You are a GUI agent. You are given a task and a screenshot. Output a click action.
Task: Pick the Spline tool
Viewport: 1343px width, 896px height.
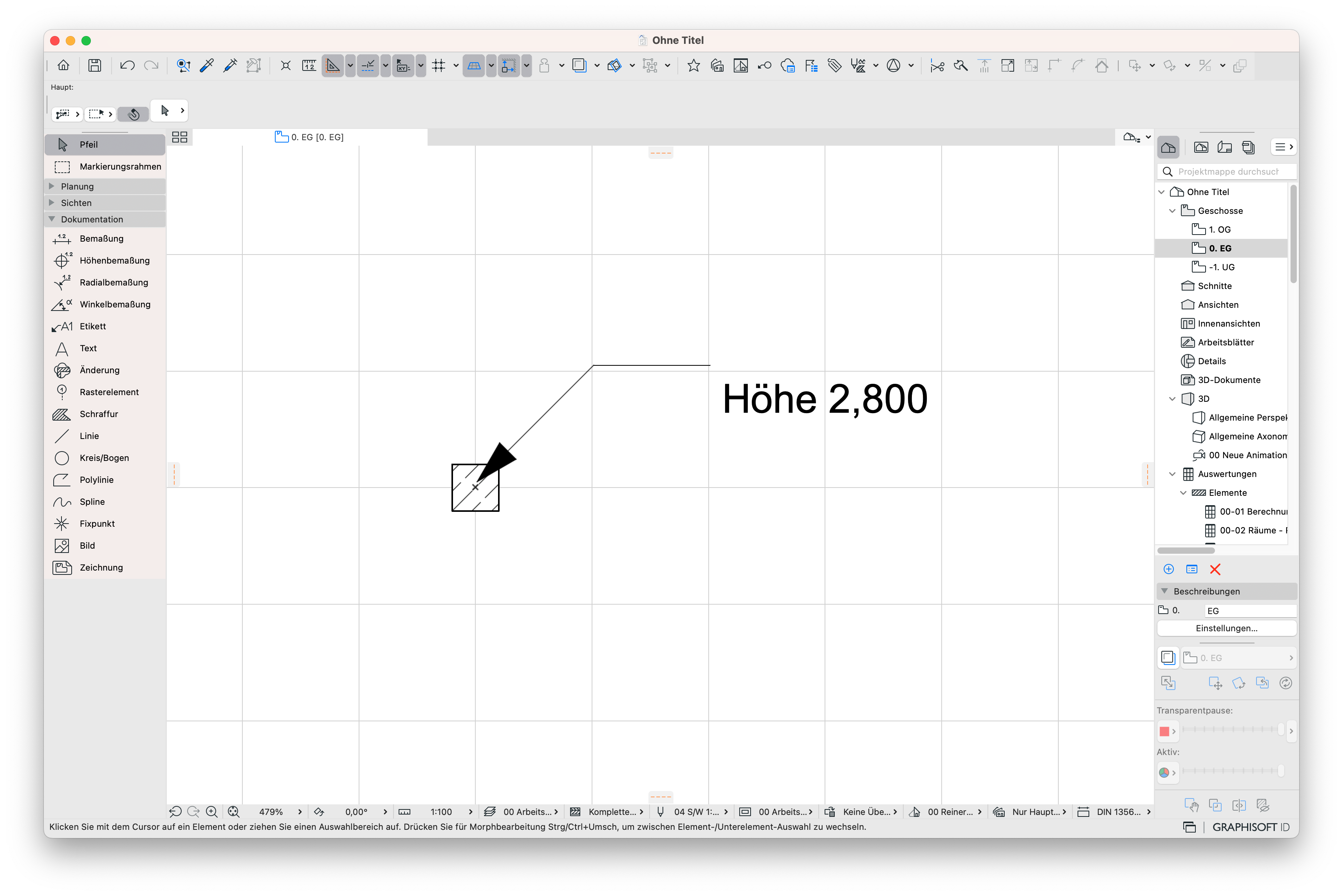105,502
